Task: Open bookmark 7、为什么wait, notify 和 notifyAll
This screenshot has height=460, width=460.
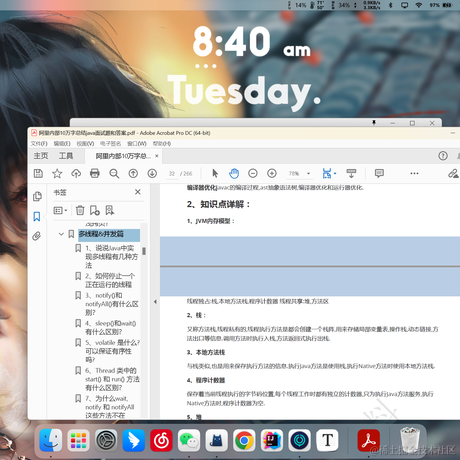Action: coord(110,407)
